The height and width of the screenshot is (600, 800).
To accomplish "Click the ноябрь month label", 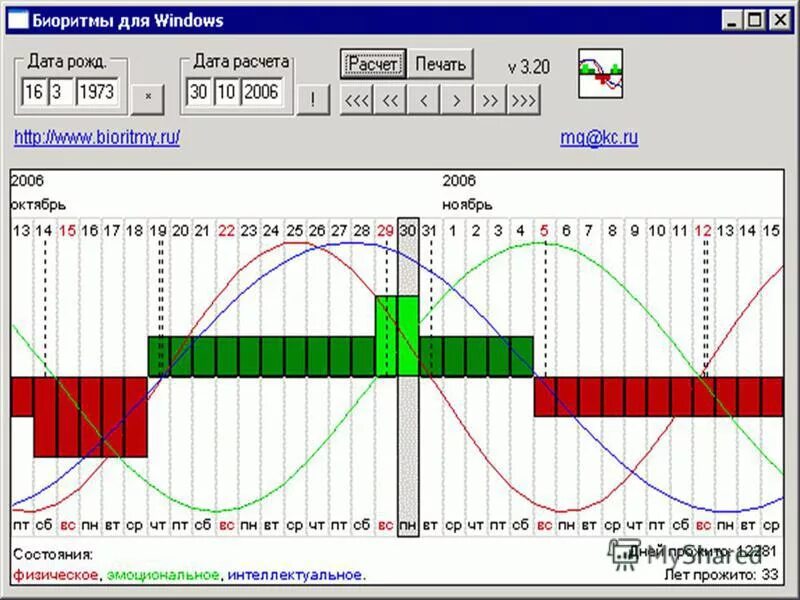I will click(467, 205).
